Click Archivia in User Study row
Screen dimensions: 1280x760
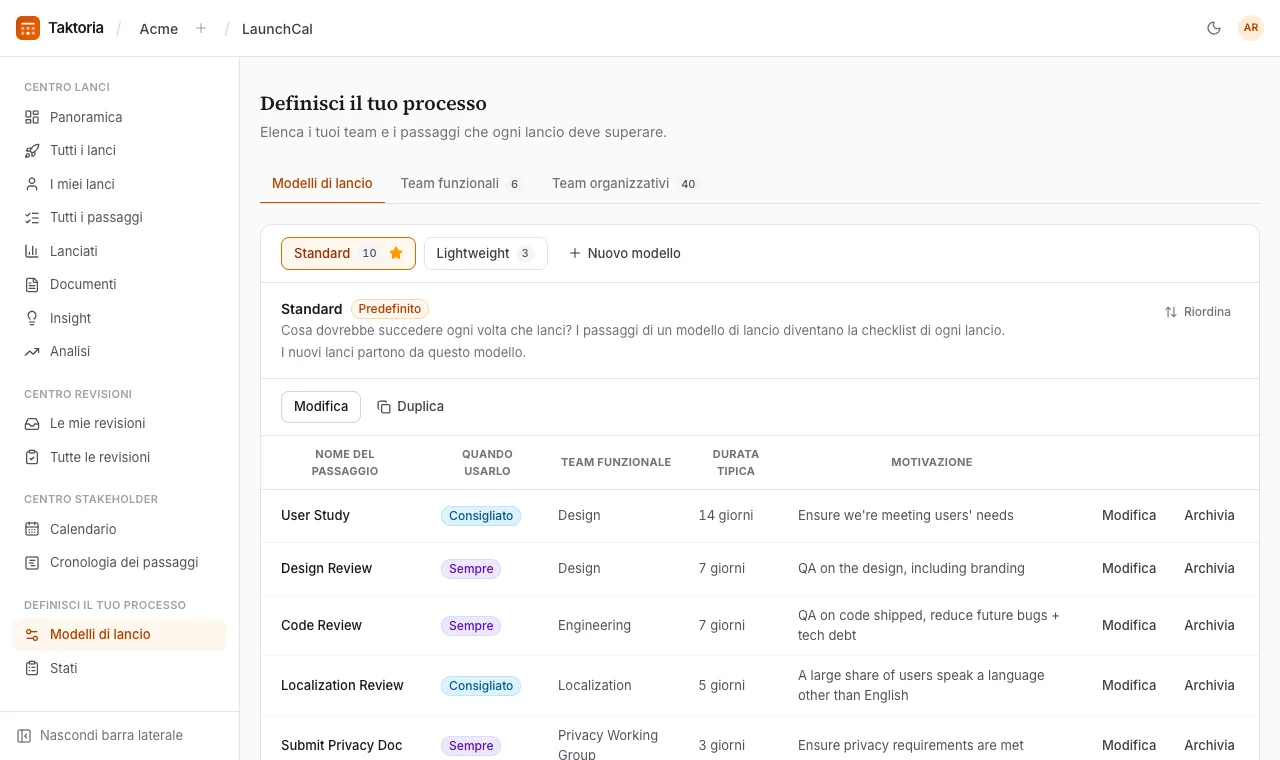pyautogui.click(x=1209, y=515)
